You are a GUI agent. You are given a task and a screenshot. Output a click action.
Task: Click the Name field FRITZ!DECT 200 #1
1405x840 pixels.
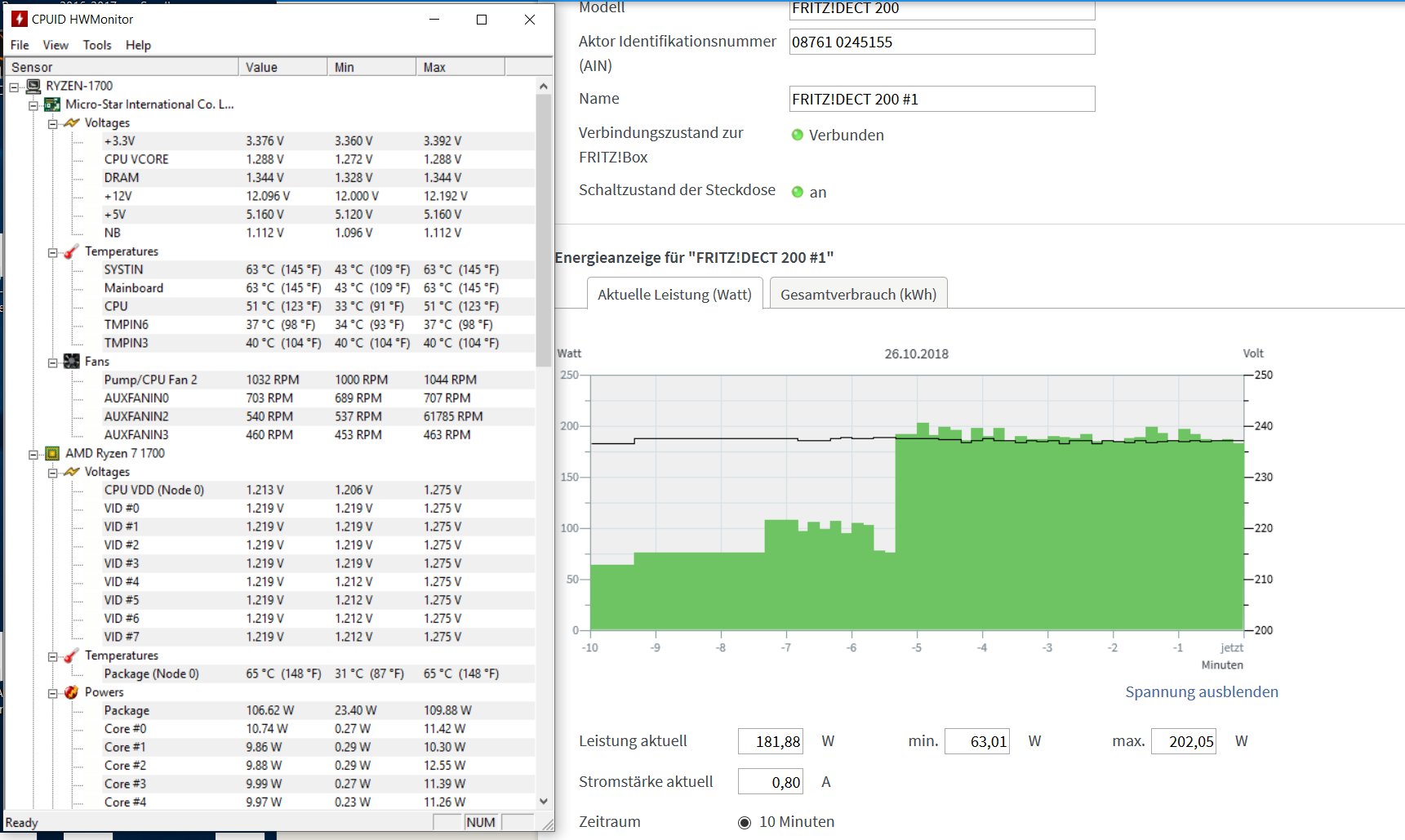942,99
